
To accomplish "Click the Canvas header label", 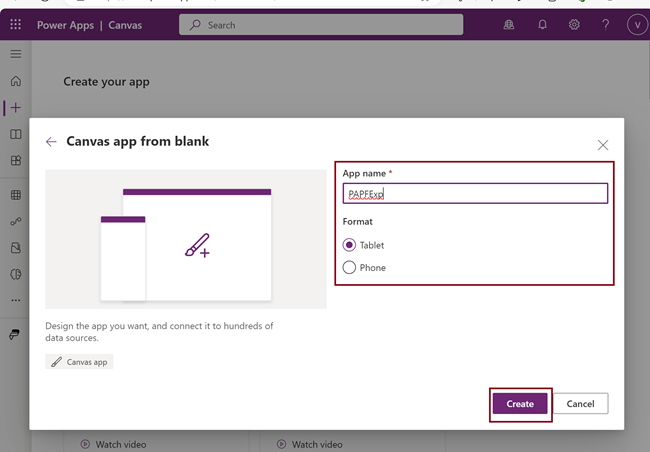I will (125, 25).
